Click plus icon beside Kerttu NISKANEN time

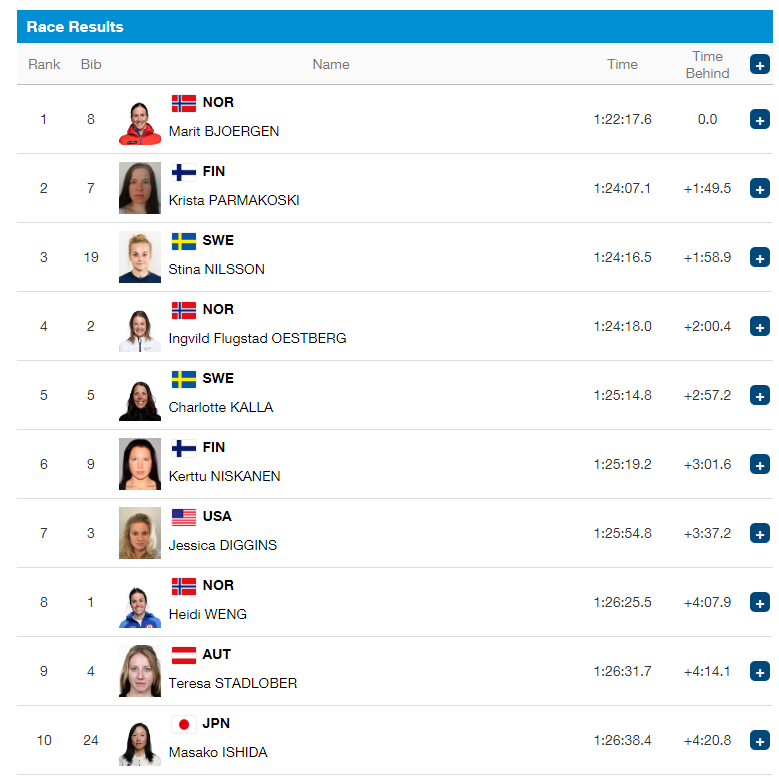click(x=759, y=465)
